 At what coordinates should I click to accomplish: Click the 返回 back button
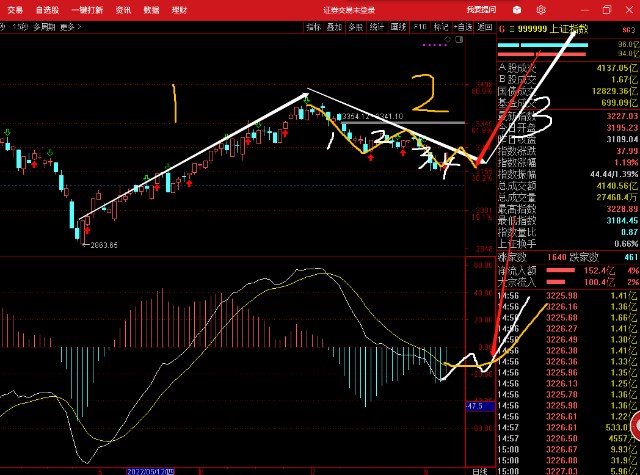[x=484, y=27]
